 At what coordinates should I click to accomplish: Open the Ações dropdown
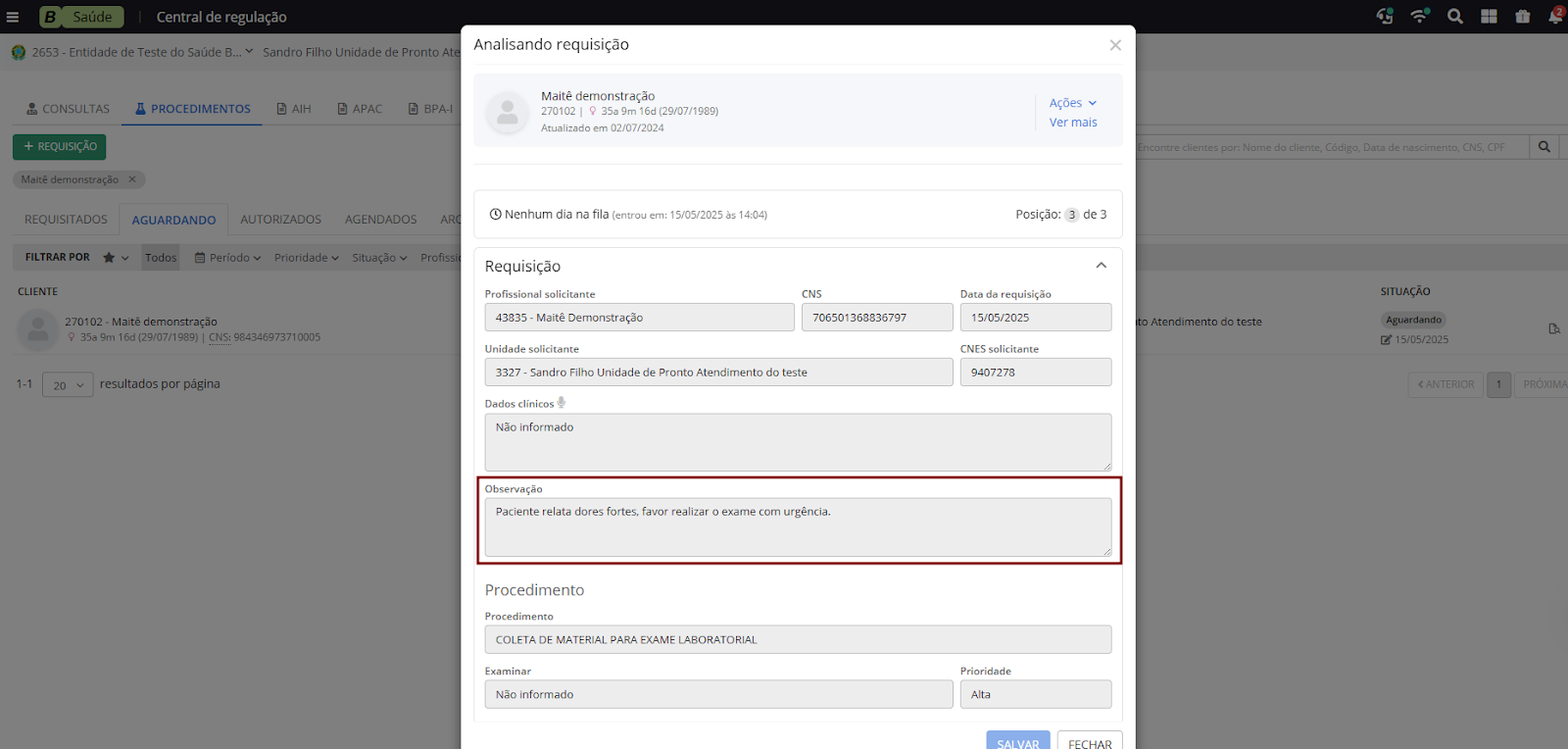coord(1073,103)
